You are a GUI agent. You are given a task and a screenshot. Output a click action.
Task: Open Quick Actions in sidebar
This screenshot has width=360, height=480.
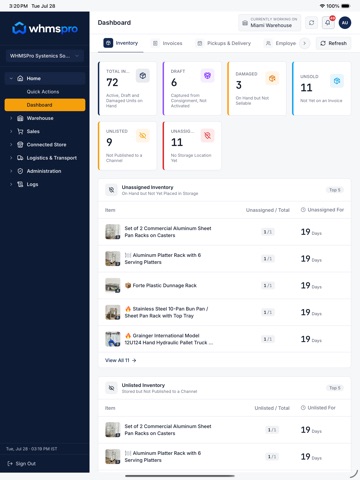(43, 92)
